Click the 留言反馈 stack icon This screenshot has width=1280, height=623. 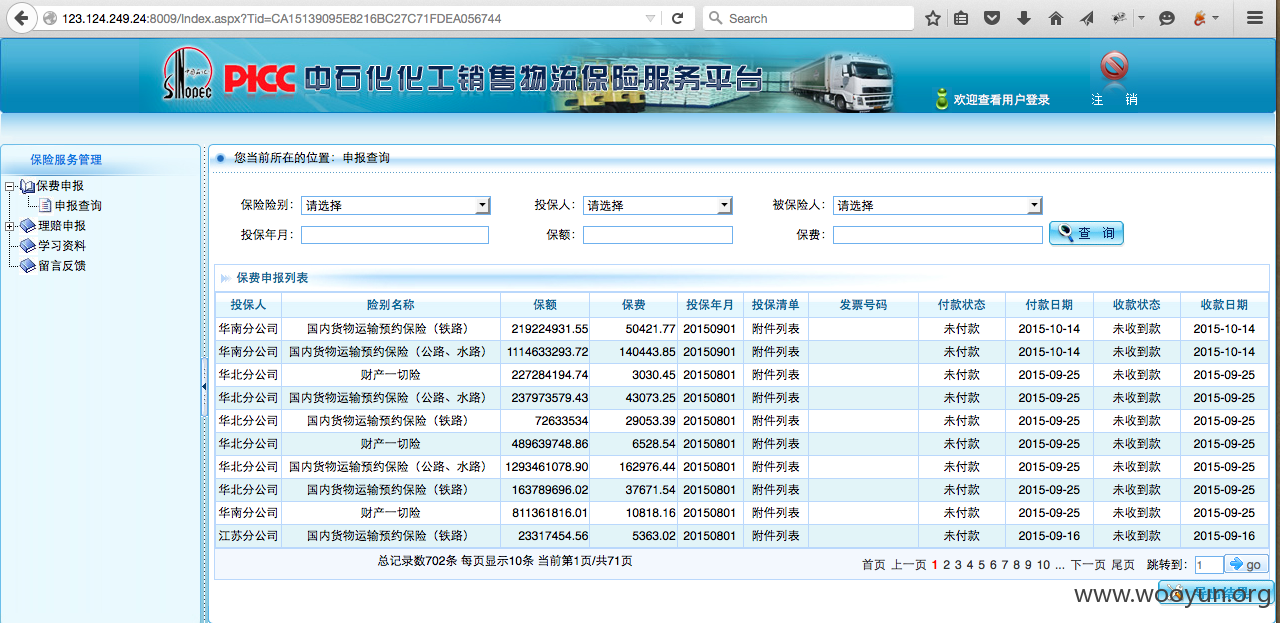tap(27, 266)
